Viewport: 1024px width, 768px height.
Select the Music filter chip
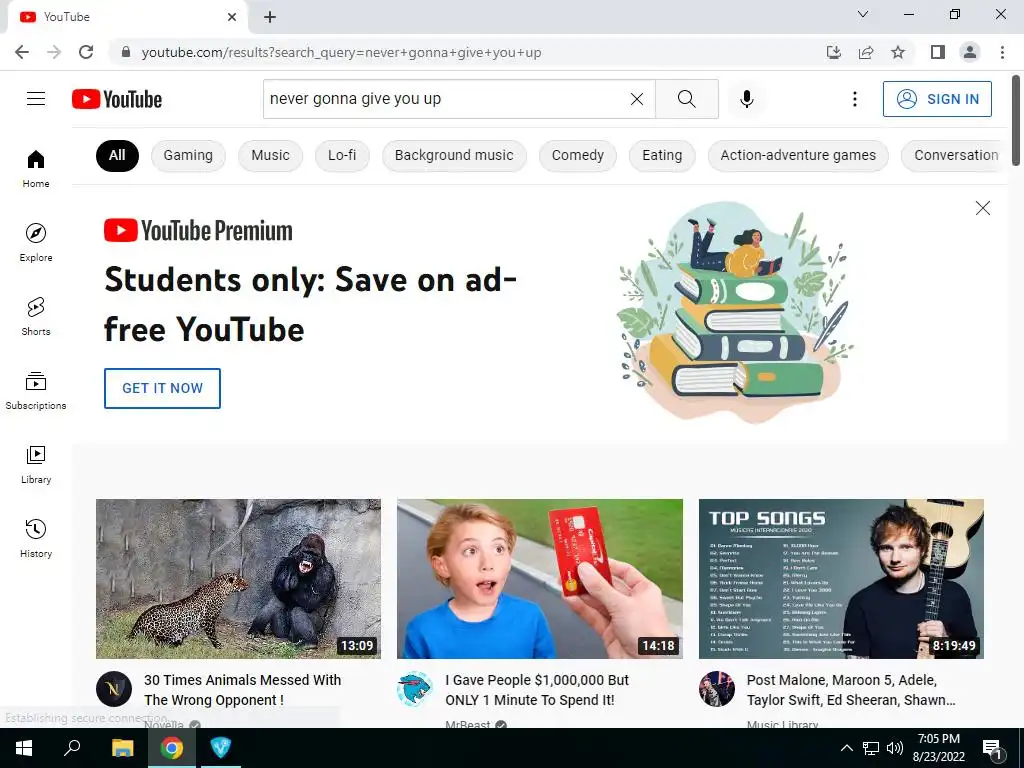270,155
